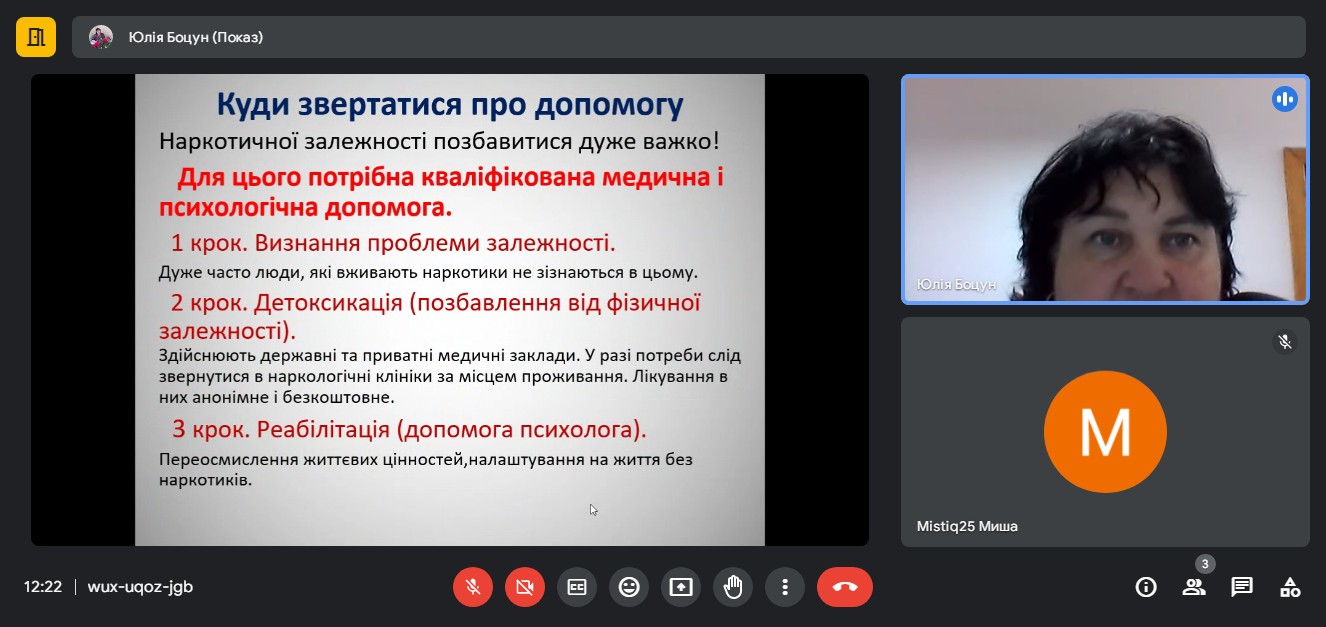Select the Юлія Боцун video tile

click(1104, 189)
